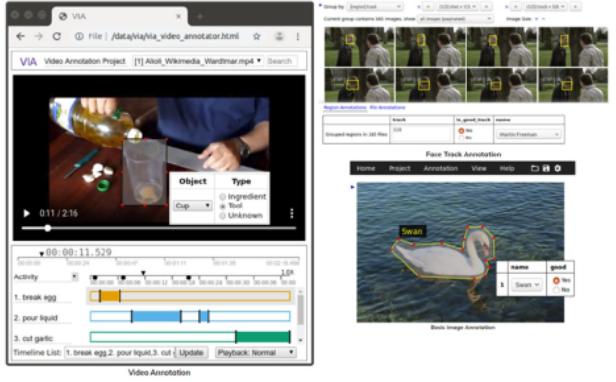Screen dimensions: 616x382
Task: Decrease image size with the minus
Action: [544, 19]
